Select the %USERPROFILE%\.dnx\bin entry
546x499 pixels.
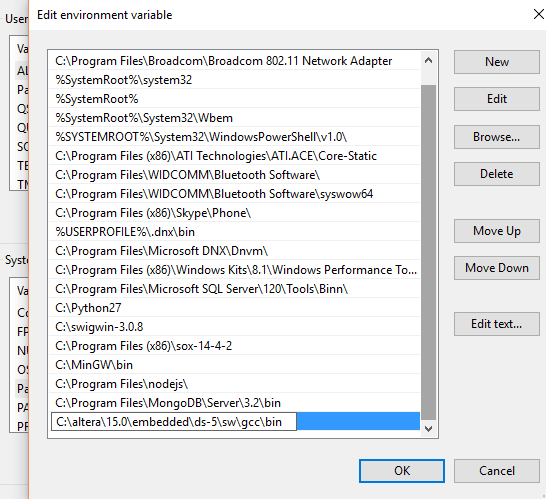[x=234, y=232]
